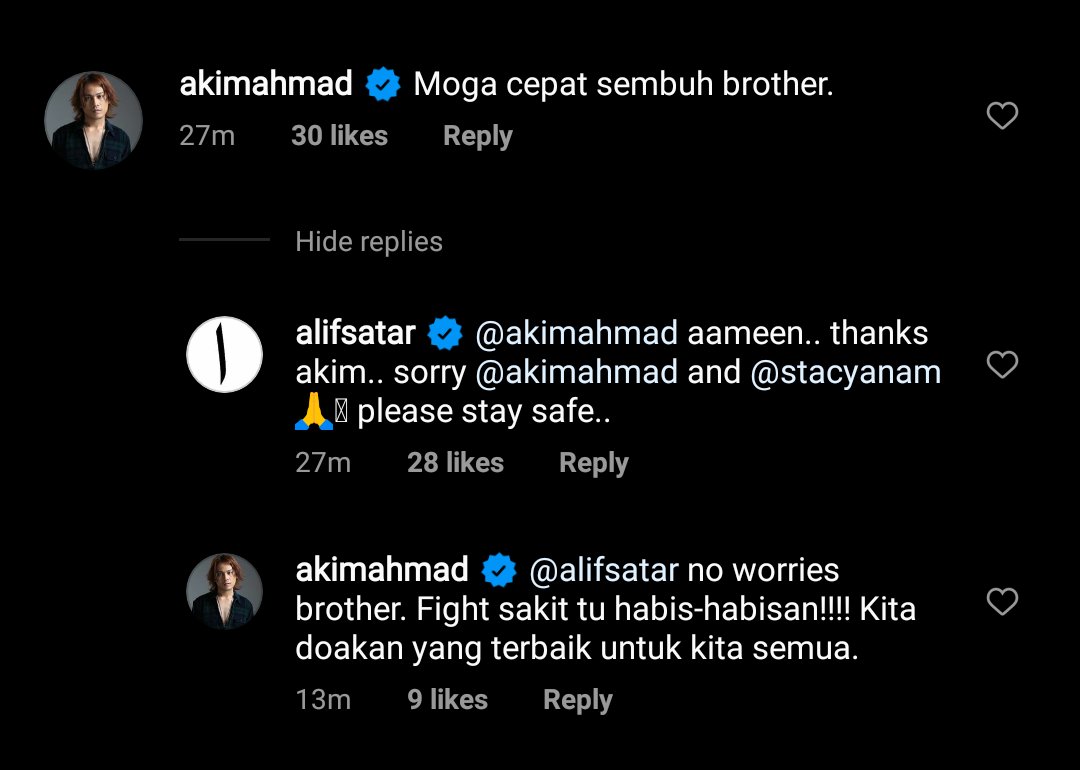This screenshot has height=770, width=1080.
Task: Tap the @alifsatar mention in akimahmad's reply
Action: point(603,571)
